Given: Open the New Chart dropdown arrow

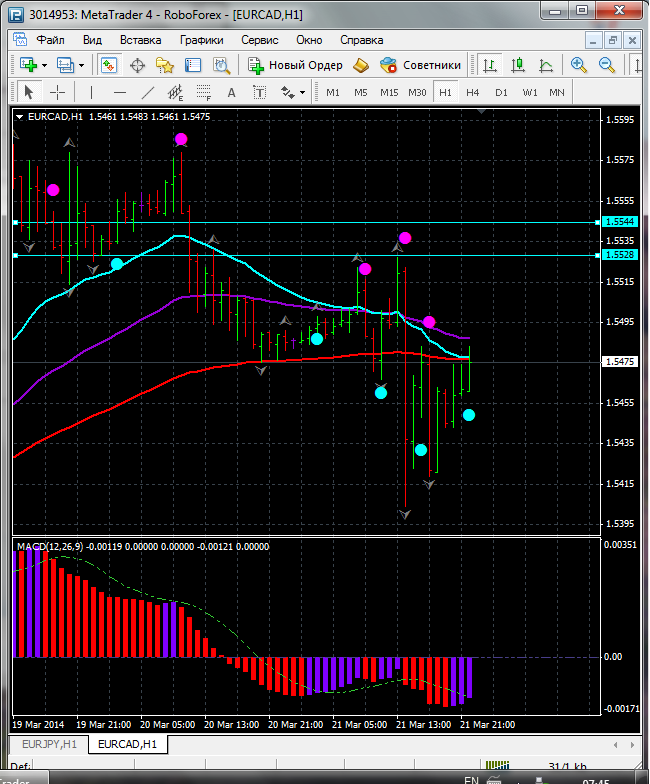Looking at the screenshot, I should (x=44, y=66).
